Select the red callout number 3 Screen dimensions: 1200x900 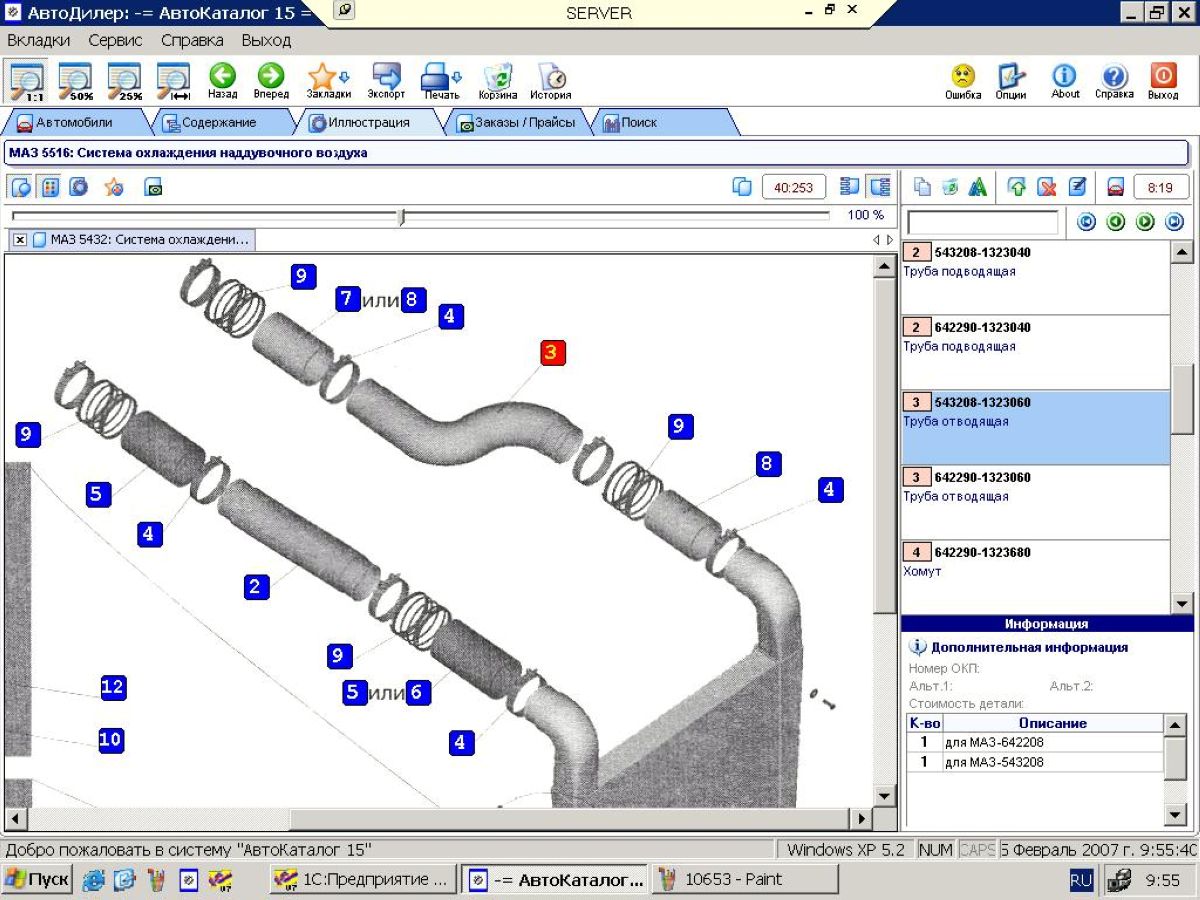[553, 352]
